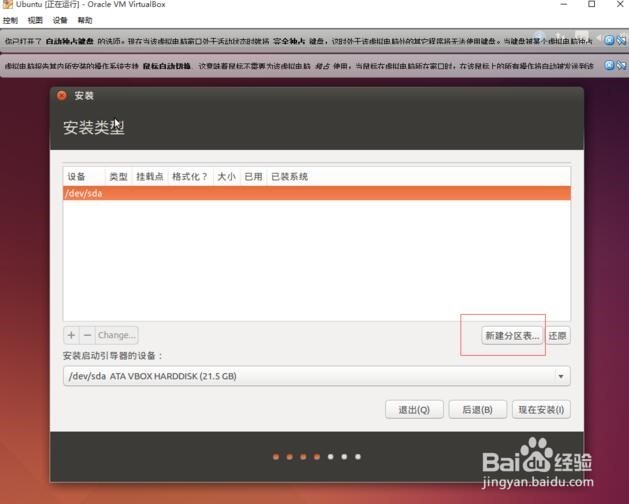
Task: Click the minus icon to remove partition
Action: (x=87, y=335)
